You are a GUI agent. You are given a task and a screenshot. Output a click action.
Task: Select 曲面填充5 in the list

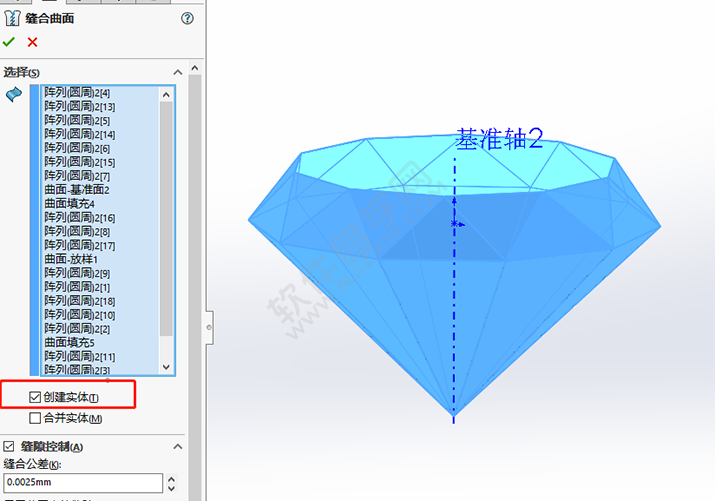point(69,342)
